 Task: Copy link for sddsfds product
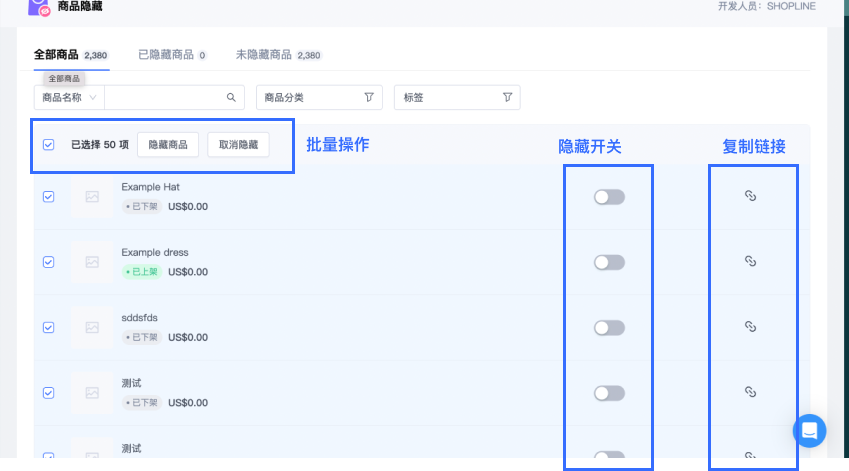tap(750, 327)
